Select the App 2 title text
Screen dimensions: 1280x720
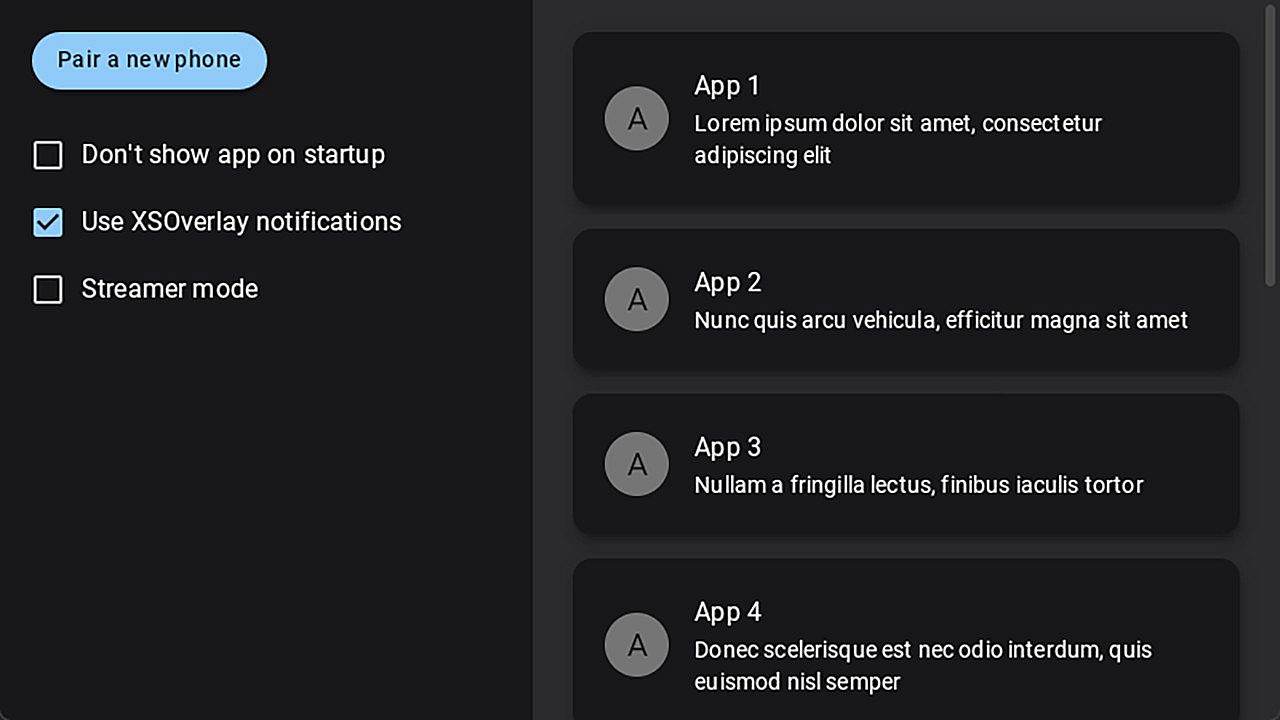point(728,283)
